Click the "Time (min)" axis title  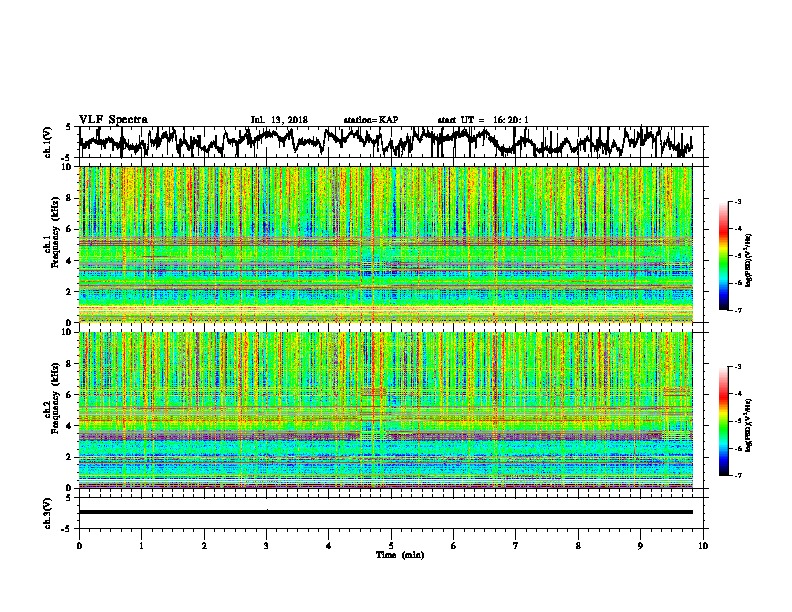coord(400,555)
